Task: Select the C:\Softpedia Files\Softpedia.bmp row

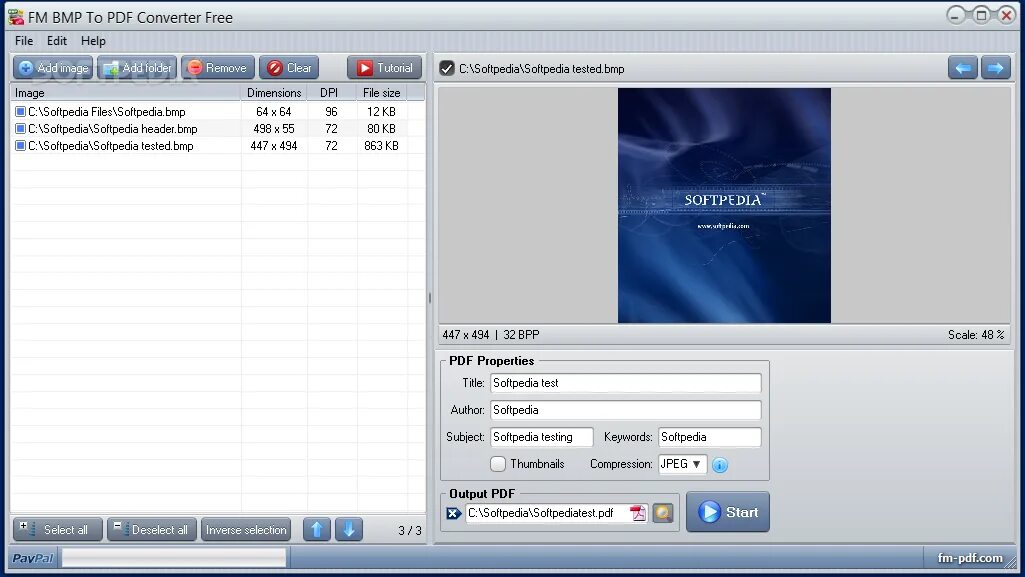Action: [218, 112]
